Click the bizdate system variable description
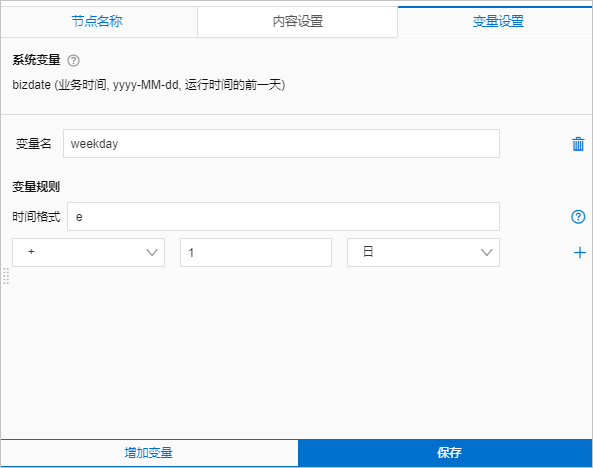593x468 pixels. tap(149, 85)
